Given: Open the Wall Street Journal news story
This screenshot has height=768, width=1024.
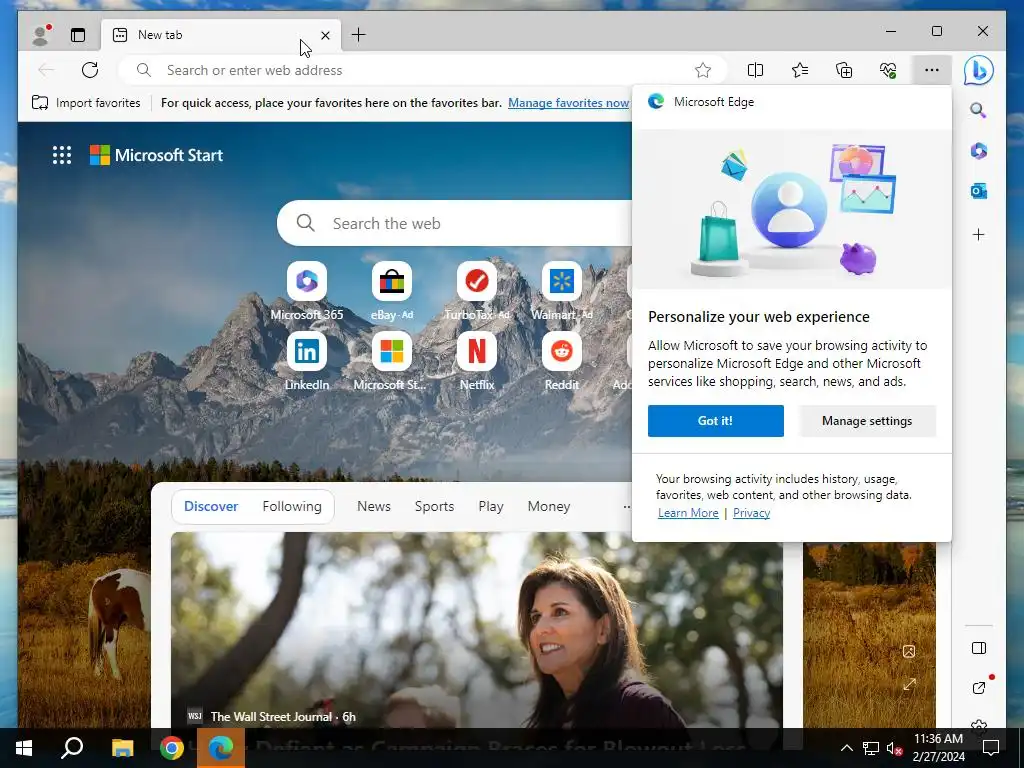Looking at the screenshot, I should 477,630.
